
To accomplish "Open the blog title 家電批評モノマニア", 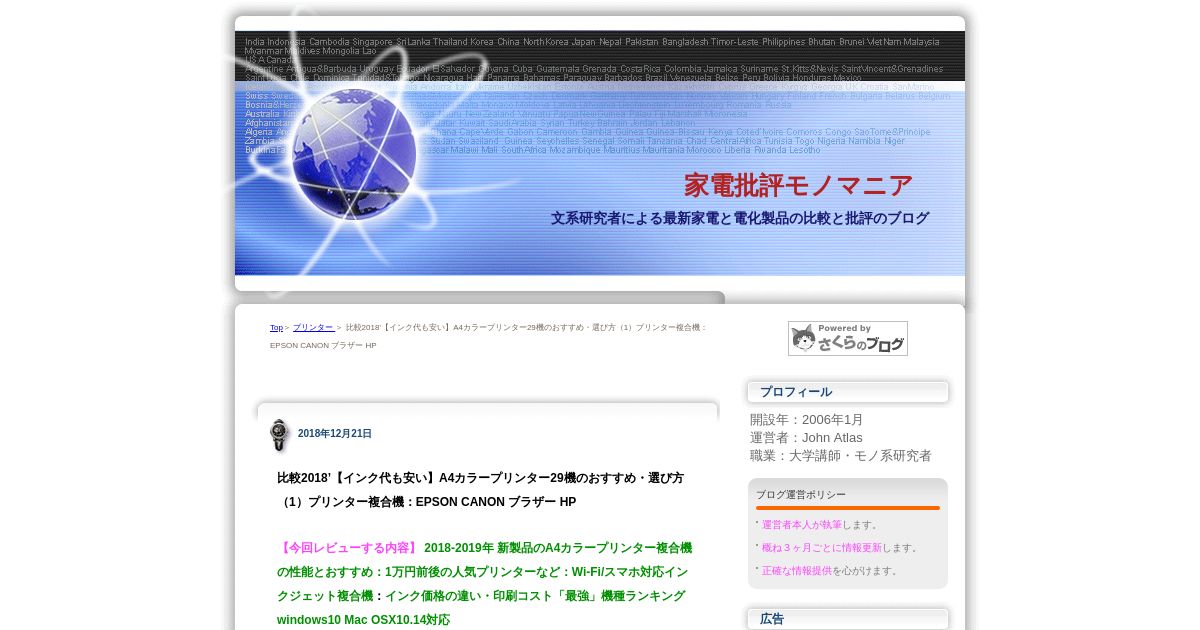I will (x=798, y=186).
